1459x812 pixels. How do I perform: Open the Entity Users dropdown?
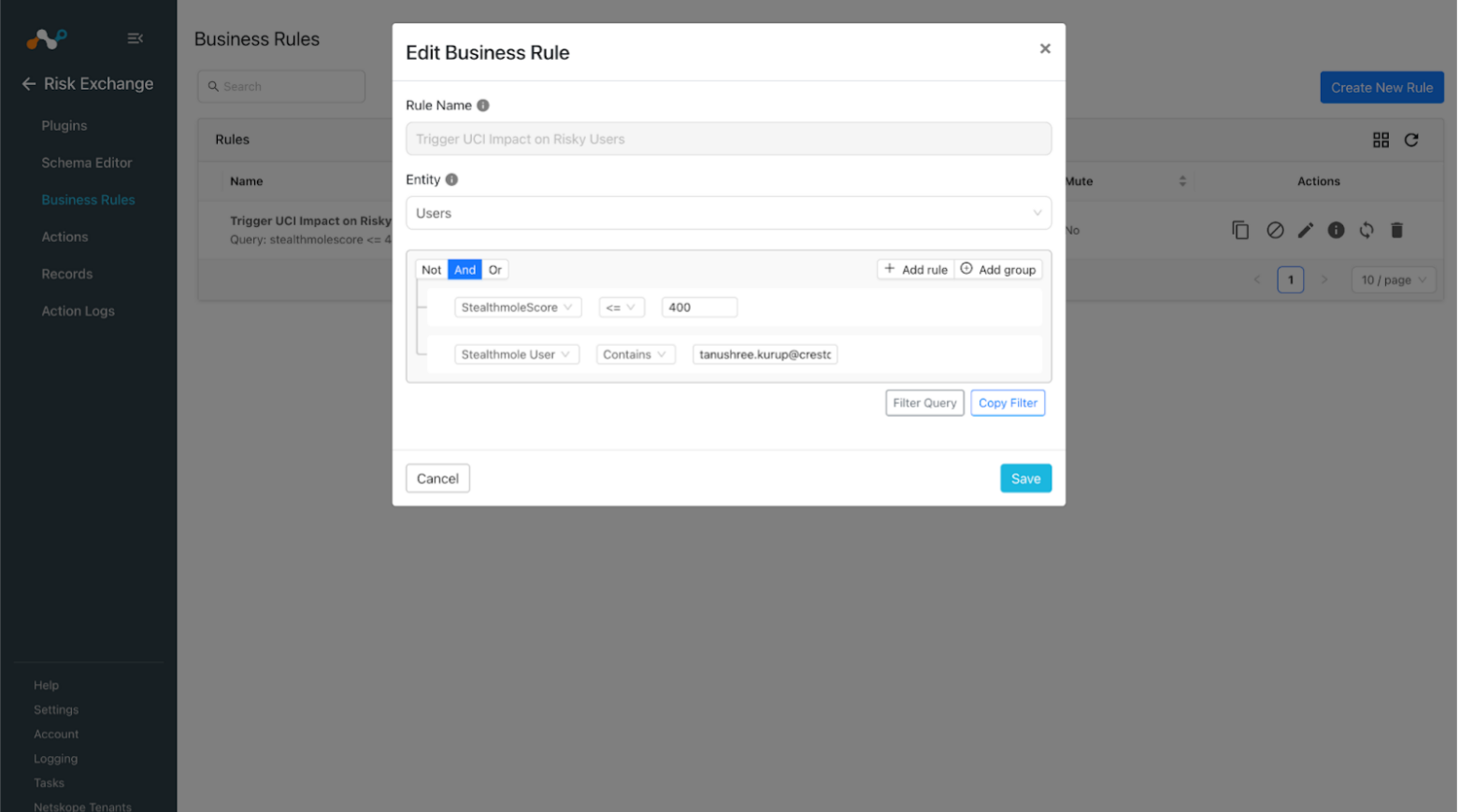(x=728, y=213)
